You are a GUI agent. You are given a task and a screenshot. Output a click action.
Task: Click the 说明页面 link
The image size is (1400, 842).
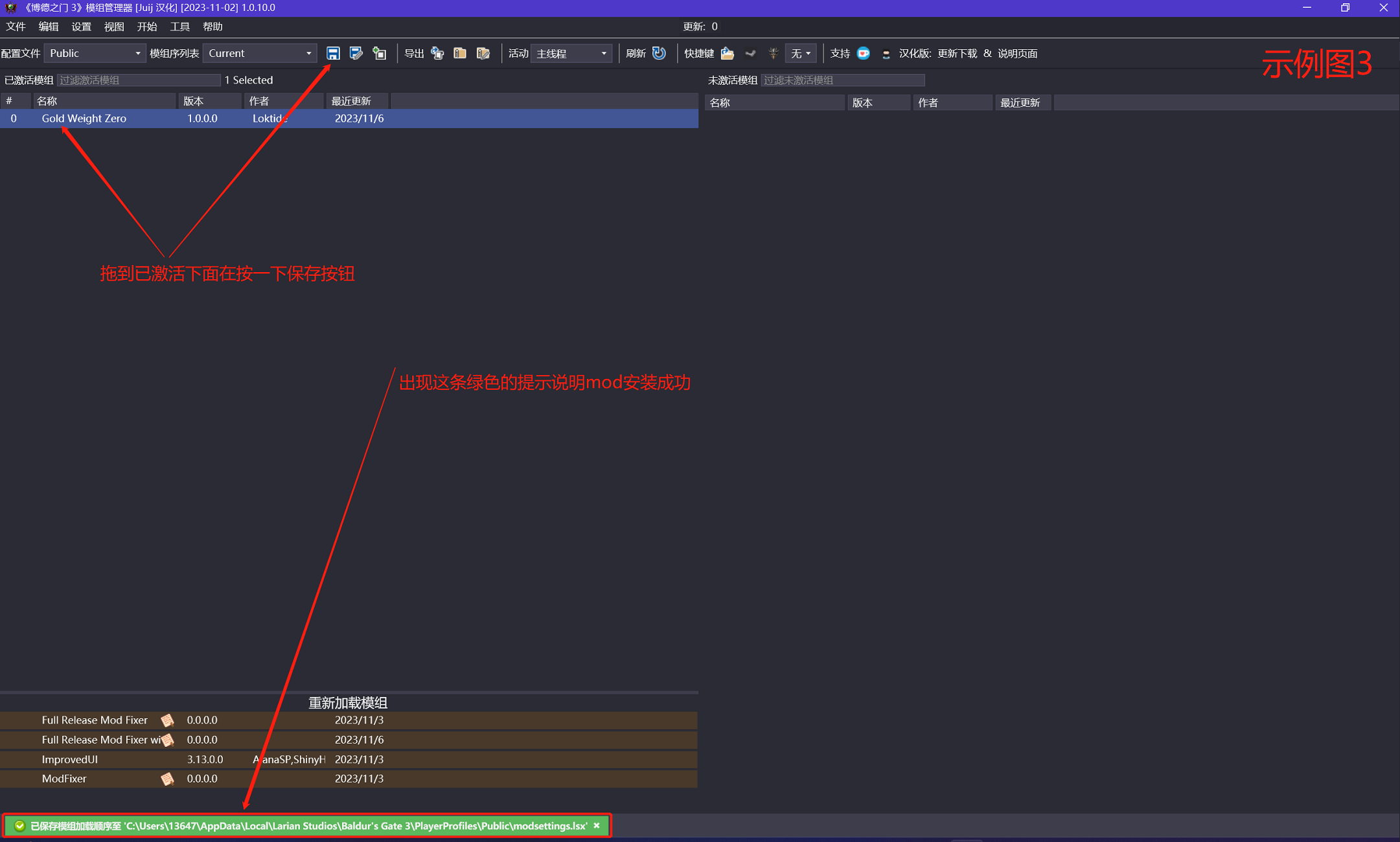(1017, 53)
